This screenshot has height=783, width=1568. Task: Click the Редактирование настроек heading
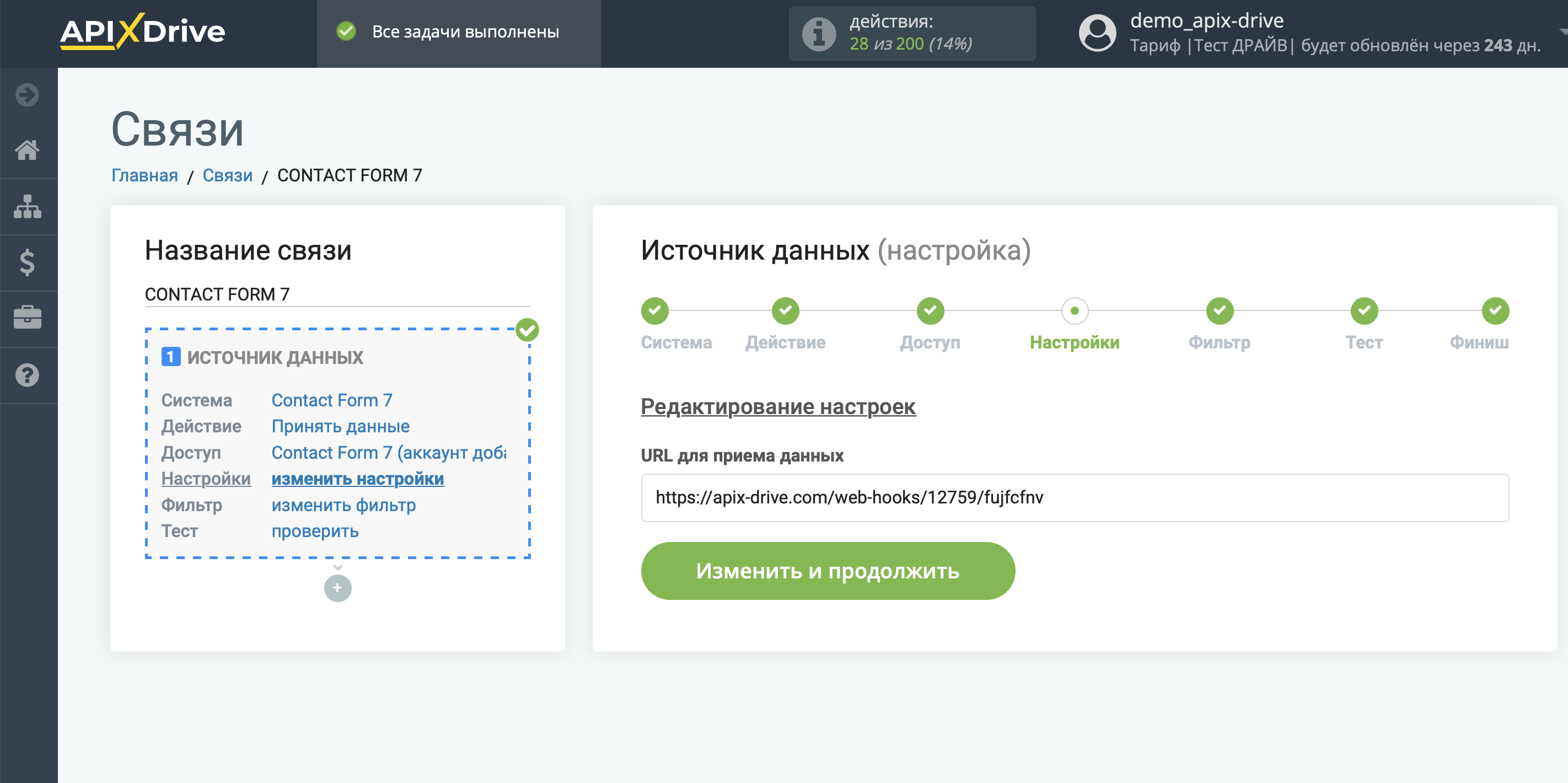(x=778, y=406)
